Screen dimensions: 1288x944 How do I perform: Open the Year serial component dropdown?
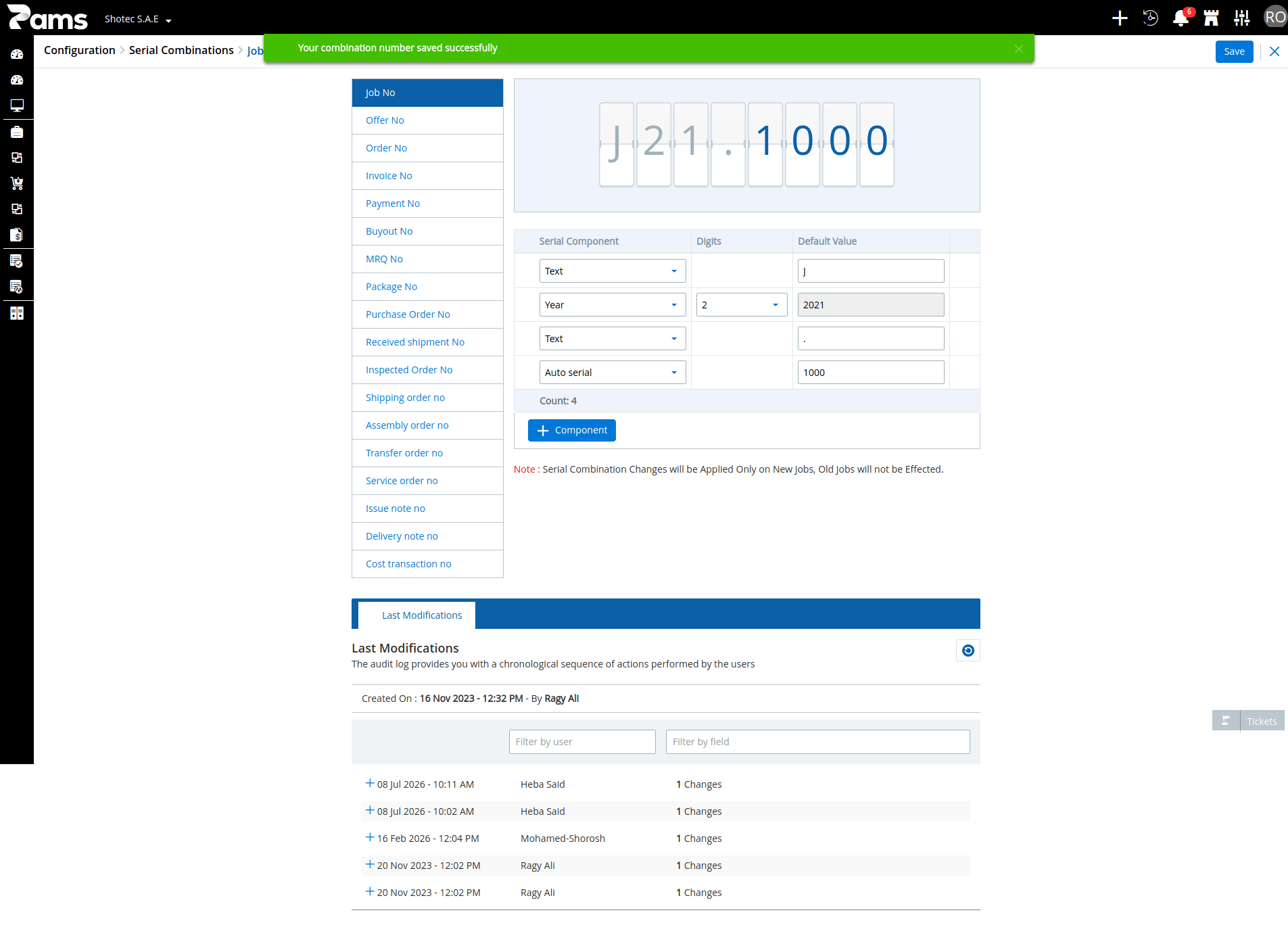pos(613,305)
